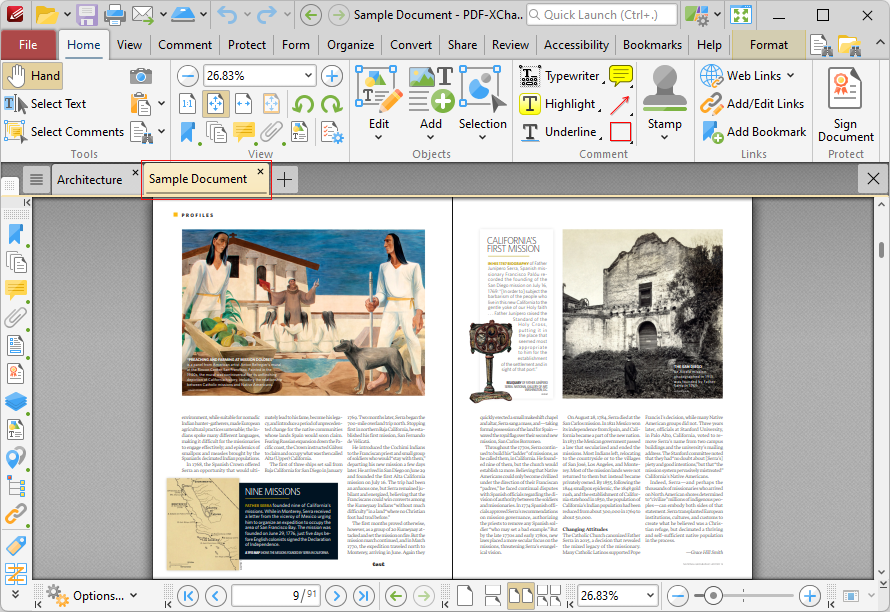The image size is (890, 612).
Task: Click the Email envelope icon
Action: [143, 15]
